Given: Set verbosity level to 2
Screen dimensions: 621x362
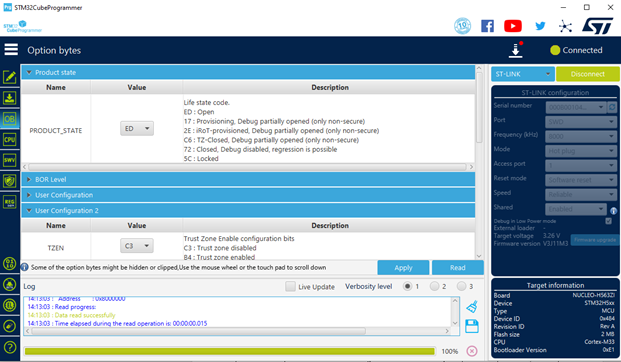Looking at the screenshot, I should pos(434,286).
